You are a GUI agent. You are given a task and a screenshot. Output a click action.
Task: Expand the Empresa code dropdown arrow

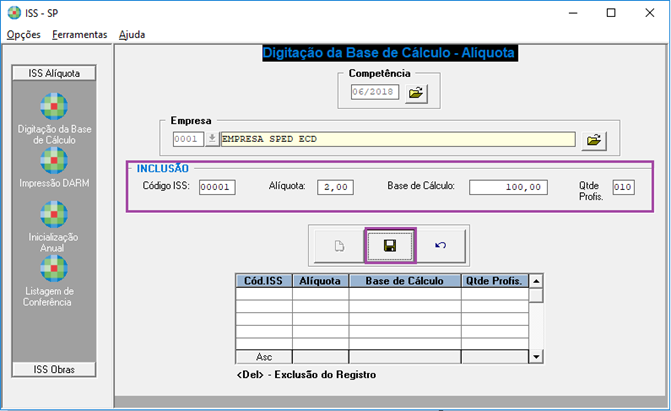point(212,139)
